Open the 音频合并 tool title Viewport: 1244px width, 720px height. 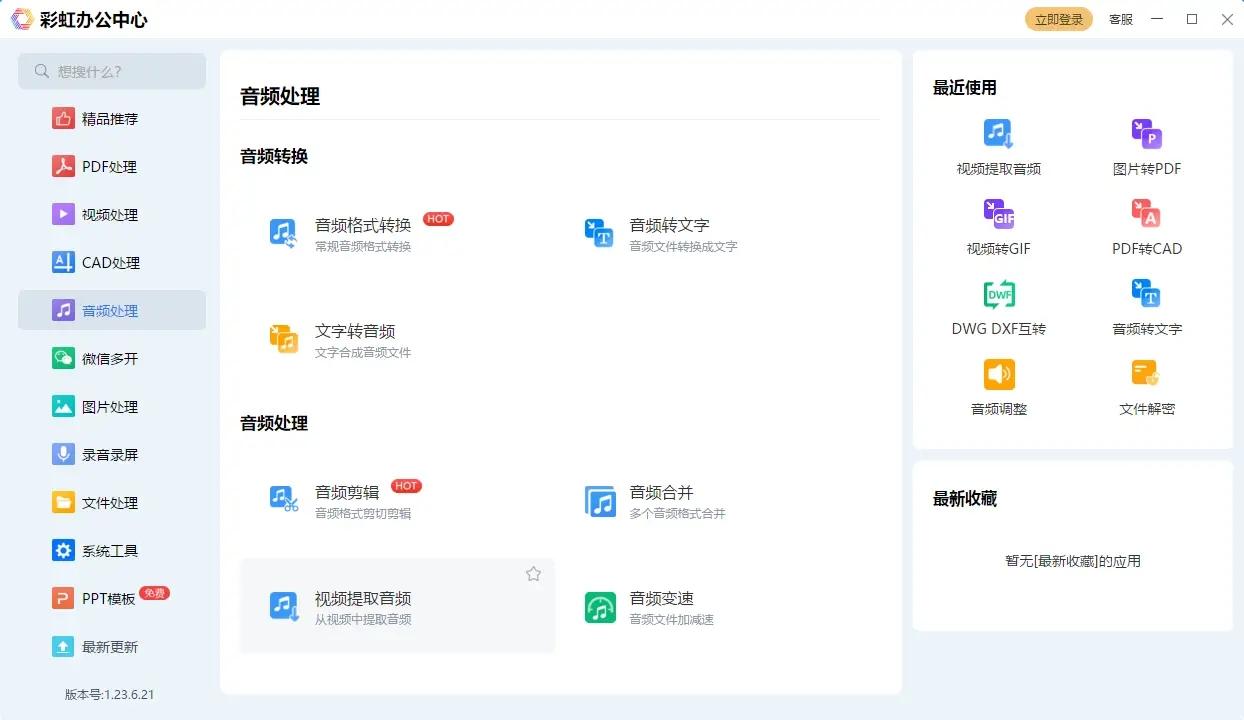pos(662,492)
